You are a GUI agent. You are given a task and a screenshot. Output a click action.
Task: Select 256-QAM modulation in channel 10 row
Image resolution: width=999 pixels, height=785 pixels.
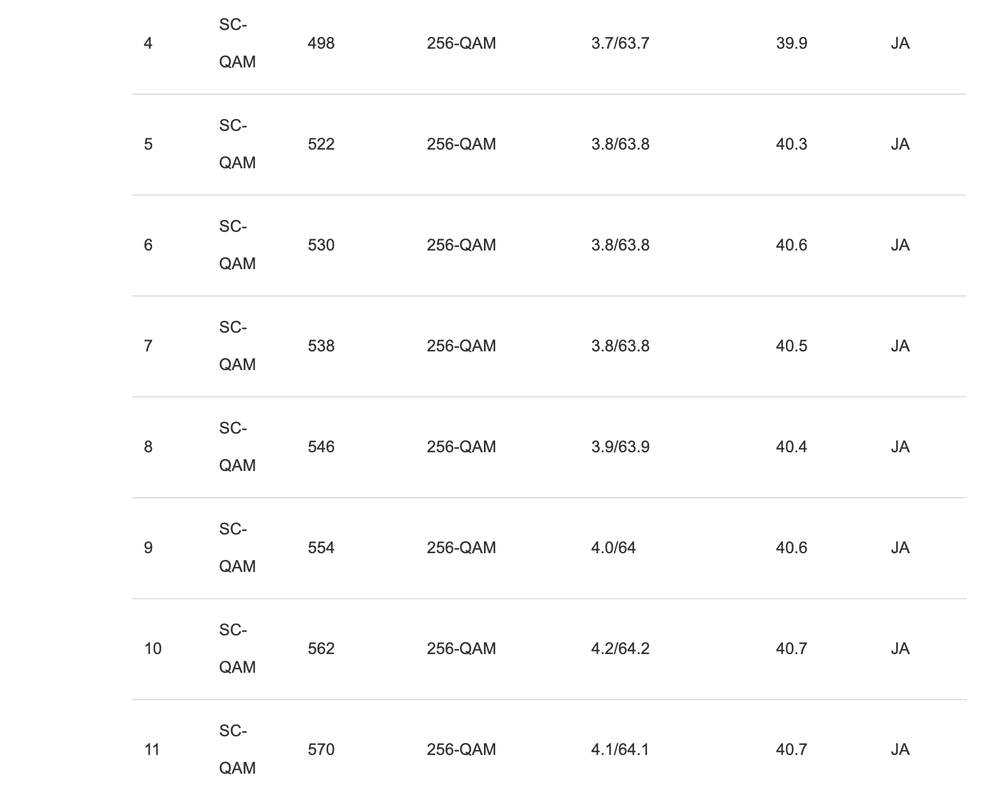461,650
